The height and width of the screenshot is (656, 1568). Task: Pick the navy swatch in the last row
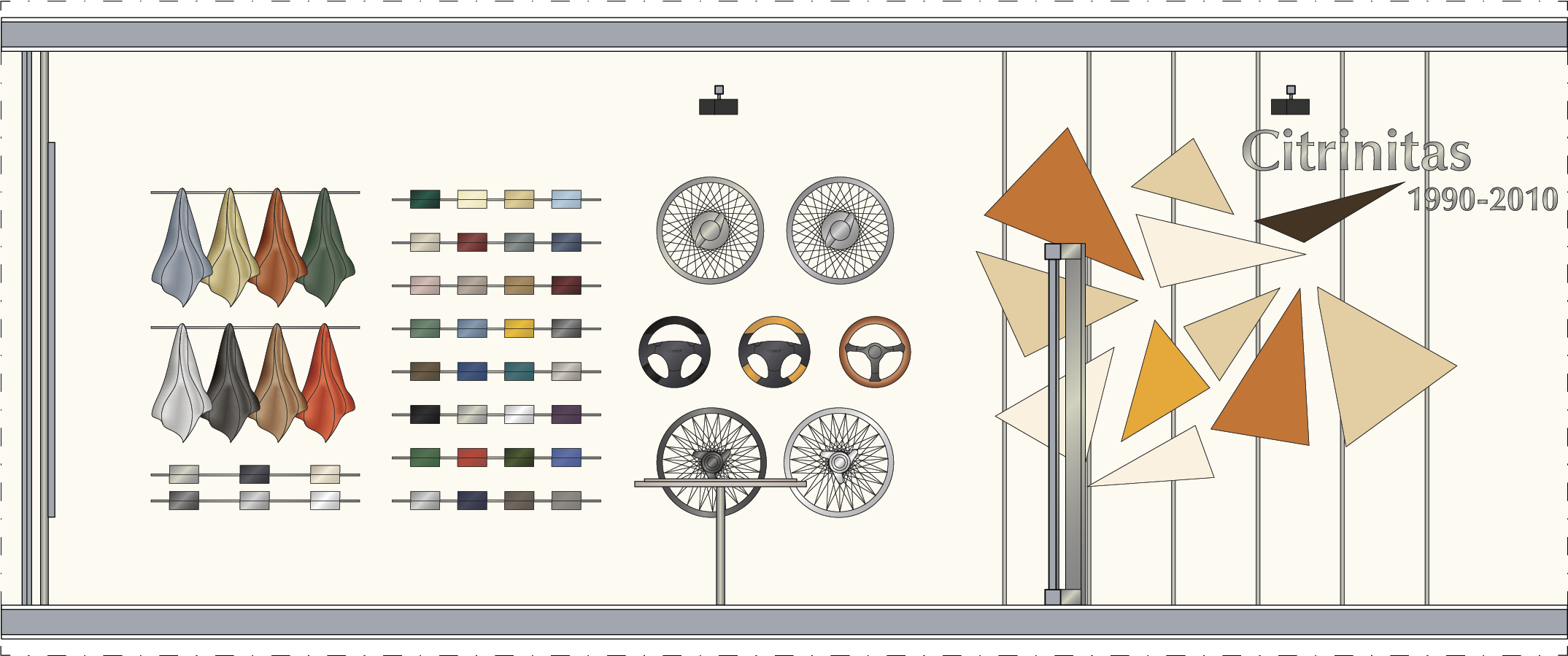pyautogui.click(x=472, y=501)
